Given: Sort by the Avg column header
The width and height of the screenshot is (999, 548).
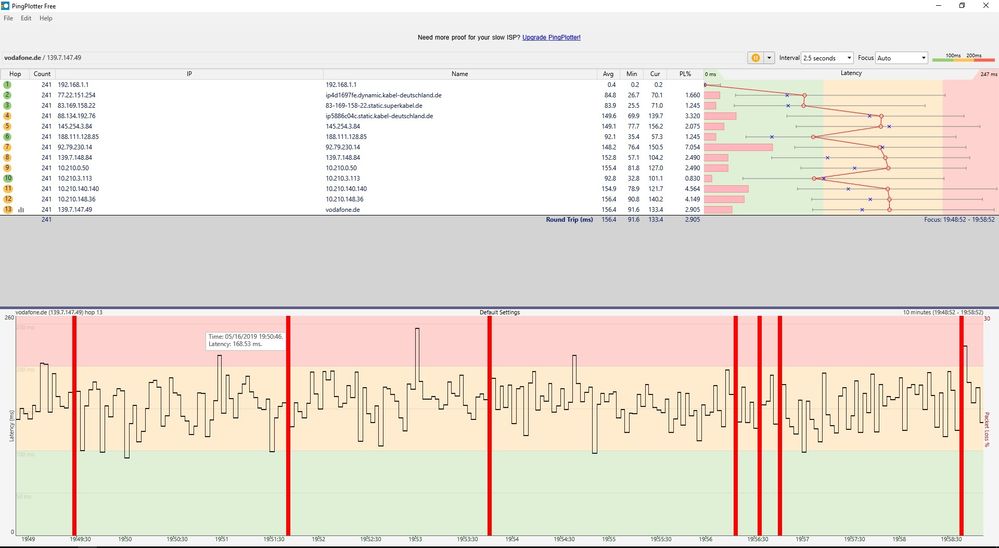Looking at the screenshot, I should coord(608,74).
